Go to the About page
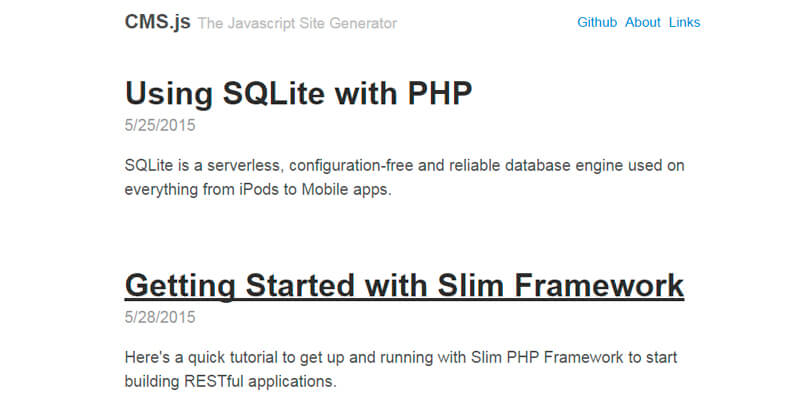The image size is (800, 400). (x=643, y=22)
